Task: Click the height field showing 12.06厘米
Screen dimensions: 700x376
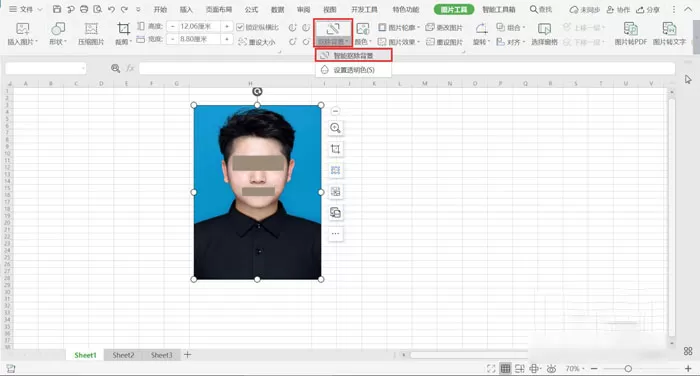Action: pos(199,27)
